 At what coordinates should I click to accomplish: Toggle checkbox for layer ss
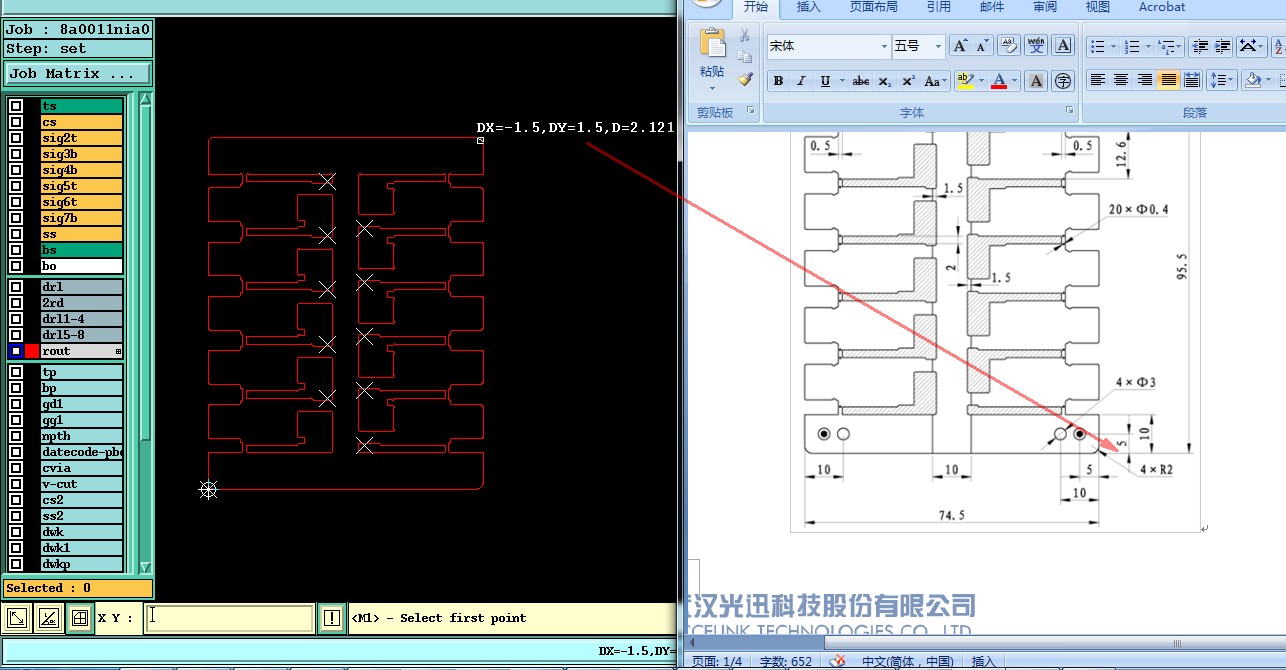click(x=16, y=233)
